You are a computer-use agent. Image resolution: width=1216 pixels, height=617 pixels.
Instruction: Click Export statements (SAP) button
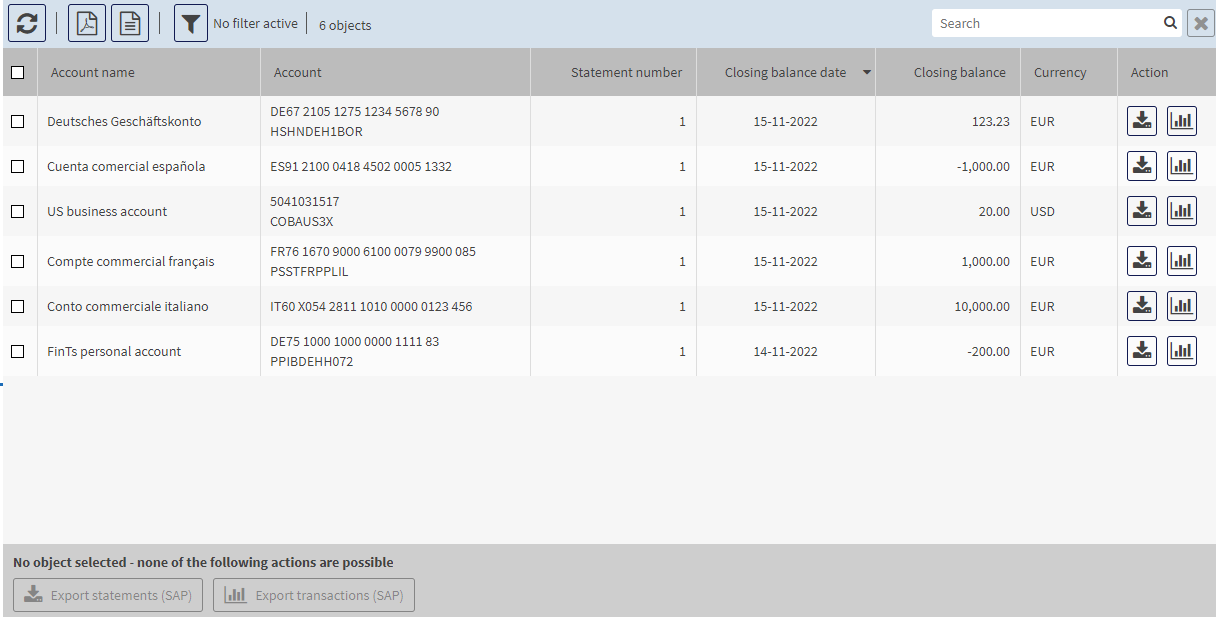coord(109,595)
